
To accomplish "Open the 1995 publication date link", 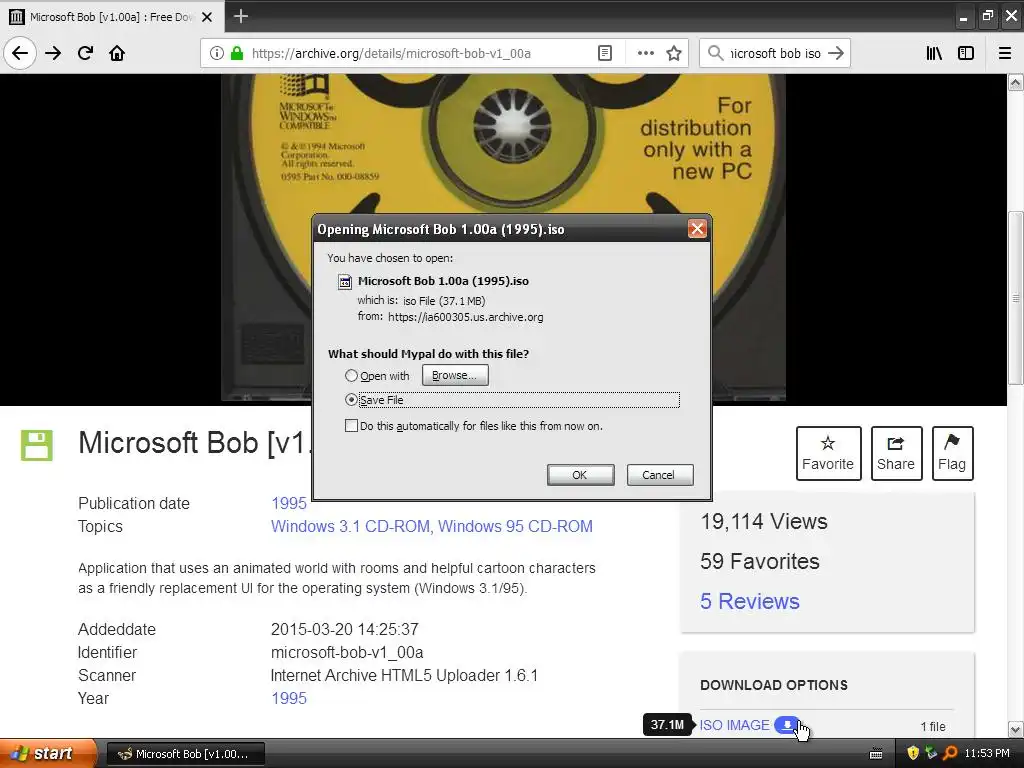I will tap(289, 504).
